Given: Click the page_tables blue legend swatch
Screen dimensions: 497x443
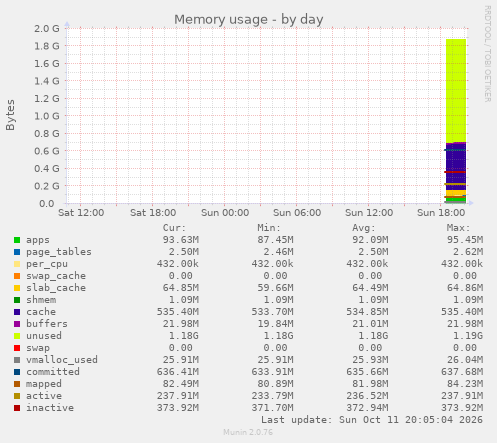Looking at the screenshot, I should [x=17, y=252].
